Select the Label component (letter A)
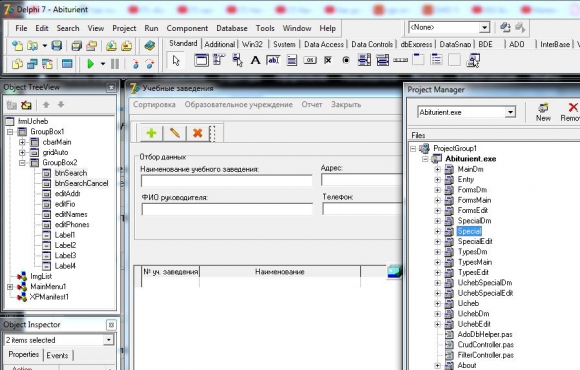The image size is (580, 370). (255, 60)
